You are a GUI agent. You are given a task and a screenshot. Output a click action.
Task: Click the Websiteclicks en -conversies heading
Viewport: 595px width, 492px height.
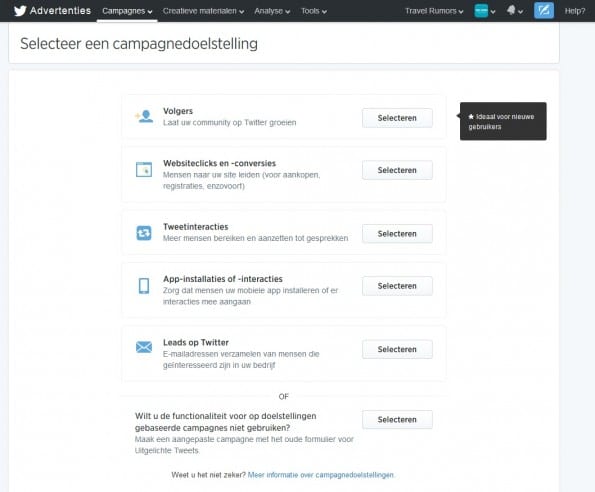[219, 163]
